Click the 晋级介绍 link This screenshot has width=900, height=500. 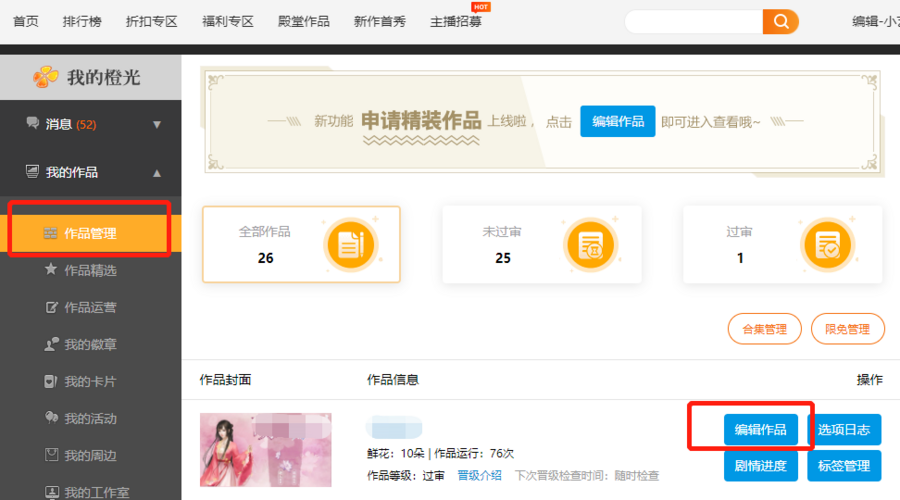[x=480, y=475]
